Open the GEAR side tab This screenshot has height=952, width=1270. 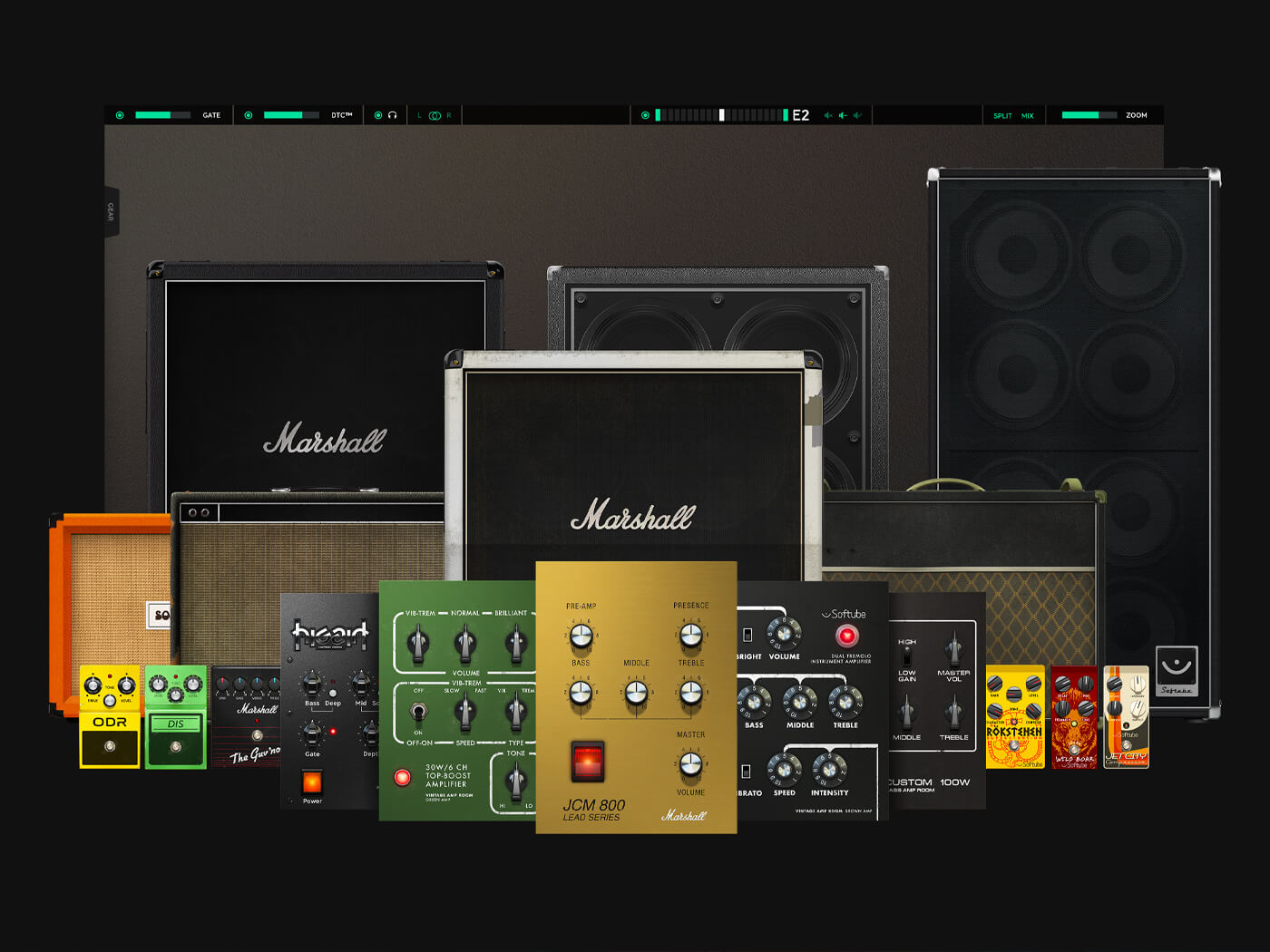pos(111,211)
